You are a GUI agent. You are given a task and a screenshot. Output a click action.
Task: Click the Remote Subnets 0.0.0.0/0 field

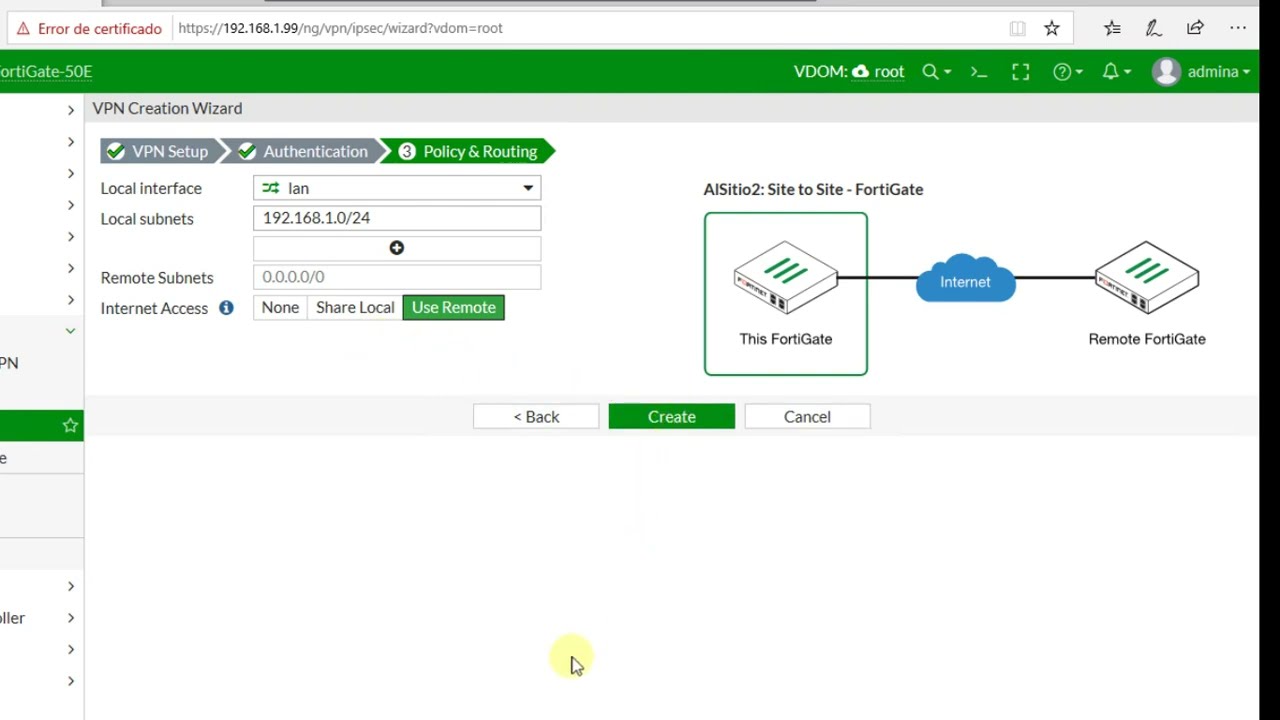pos(397,277)
